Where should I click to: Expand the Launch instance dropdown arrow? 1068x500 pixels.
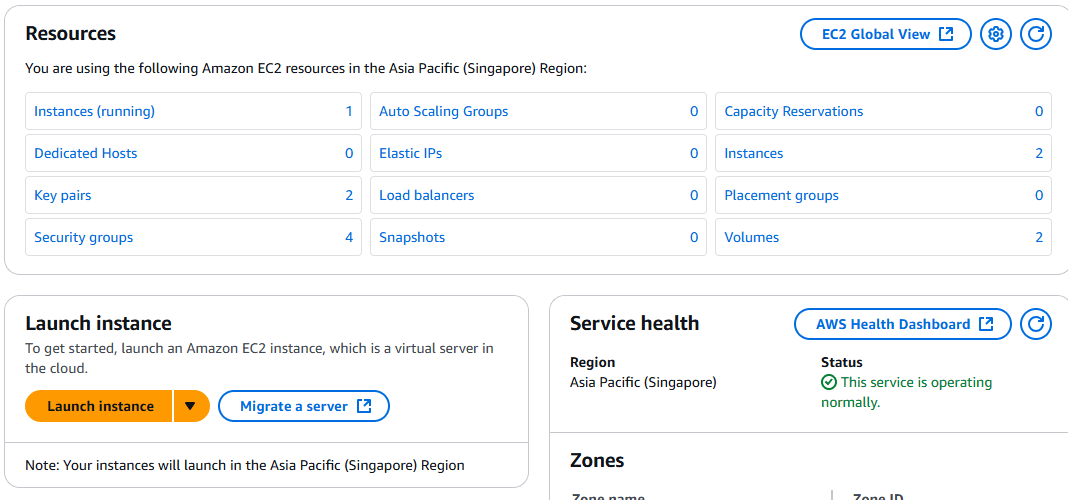click(191, 406)
